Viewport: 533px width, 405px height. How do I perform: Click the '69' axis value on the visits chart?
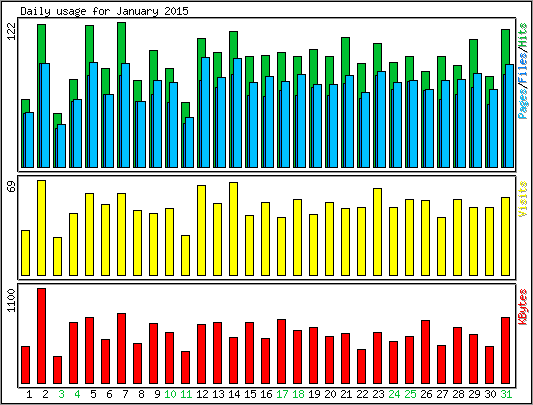[12, 187]
